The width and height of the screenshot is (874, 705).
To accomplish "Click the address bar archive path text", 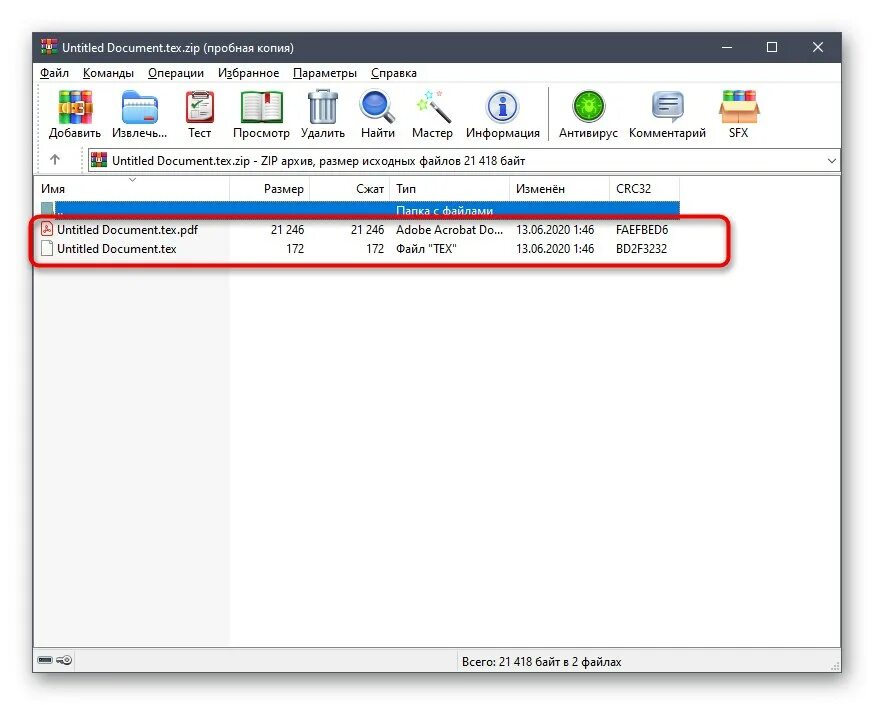I will click(318, 161).
